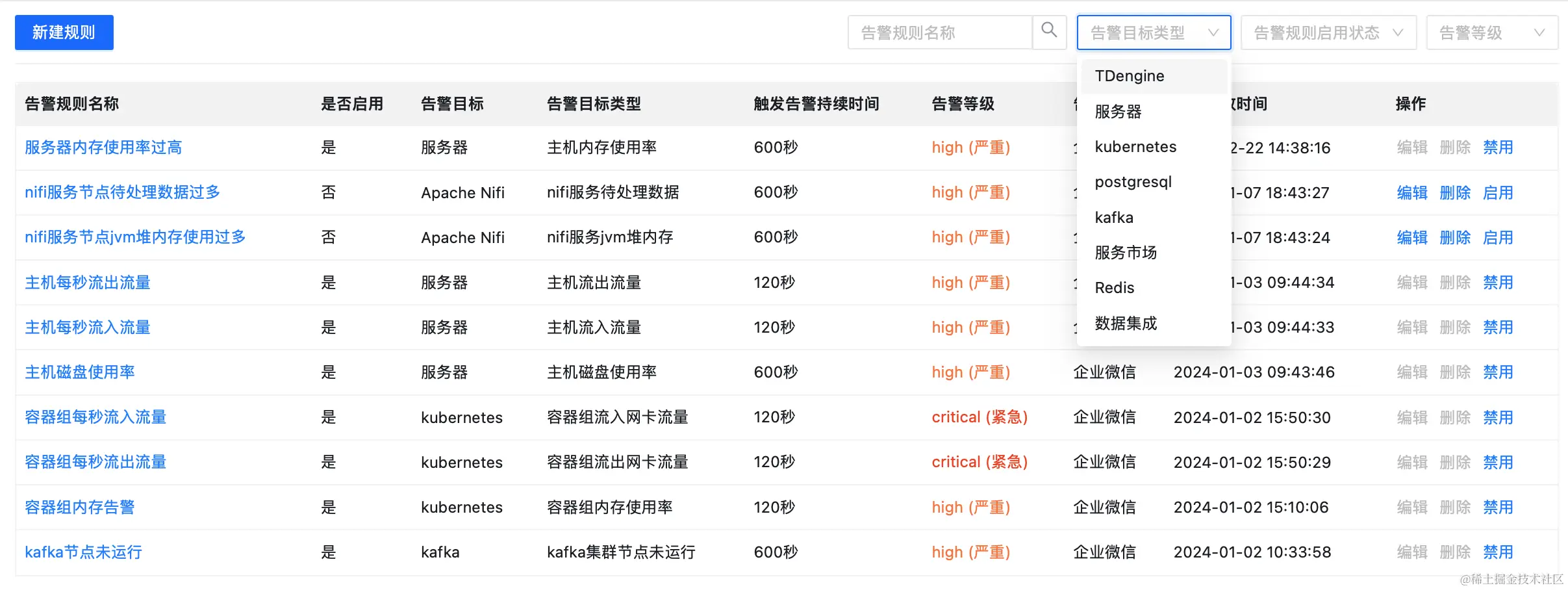Screen dimensions: 1568x590
Task: Delete the 容器组每秒流入流量 rule
Action: (1455, 417)
